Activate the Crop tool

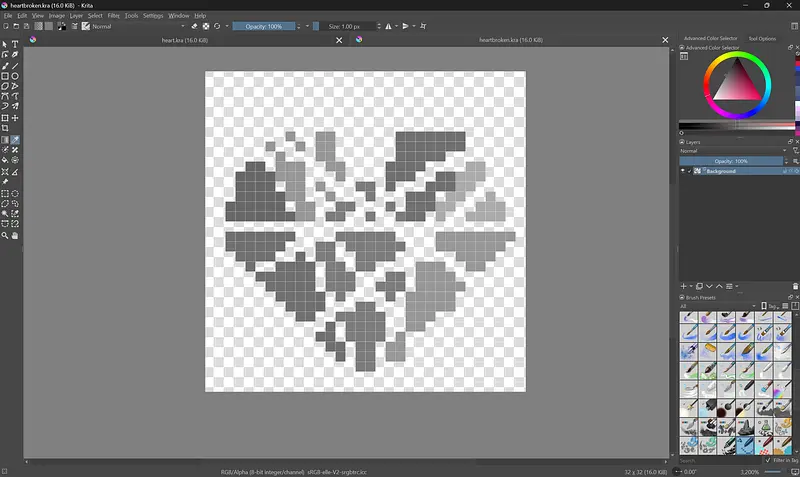[x=5, y=128]
